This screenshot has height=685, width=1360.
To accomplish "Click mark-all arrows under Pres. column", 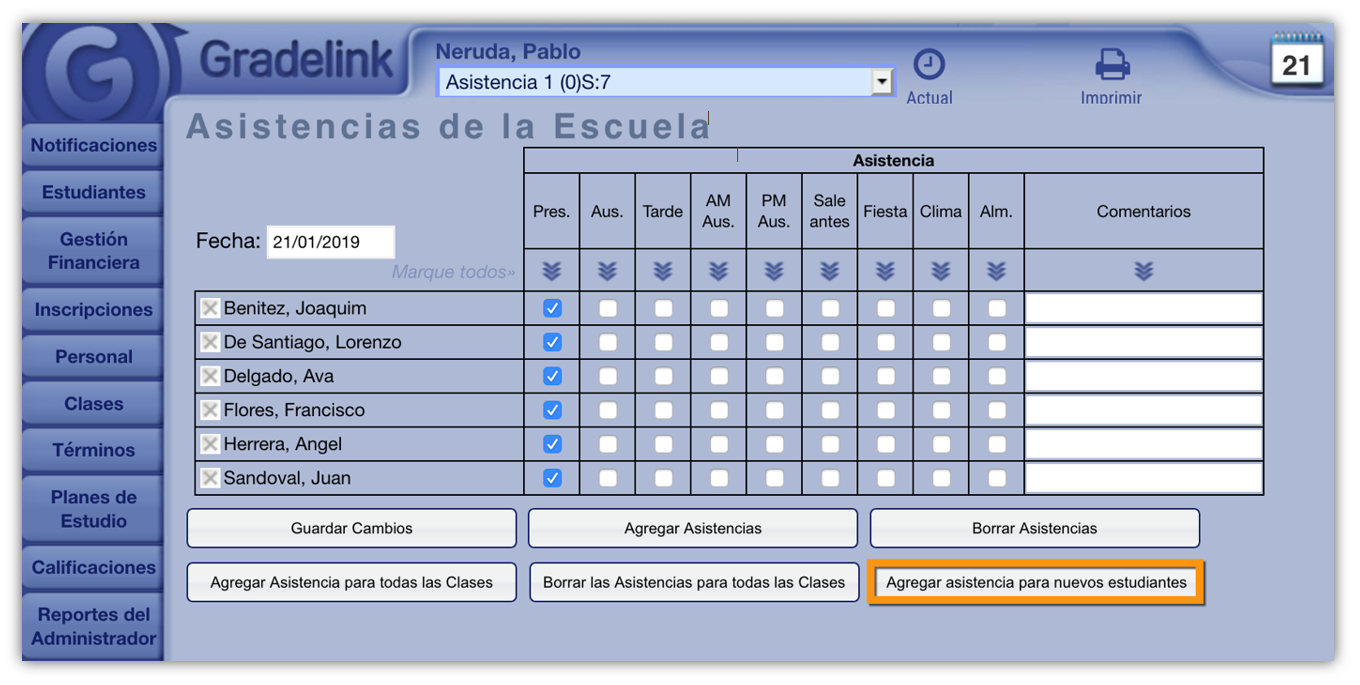I will (x=551, y=271).
